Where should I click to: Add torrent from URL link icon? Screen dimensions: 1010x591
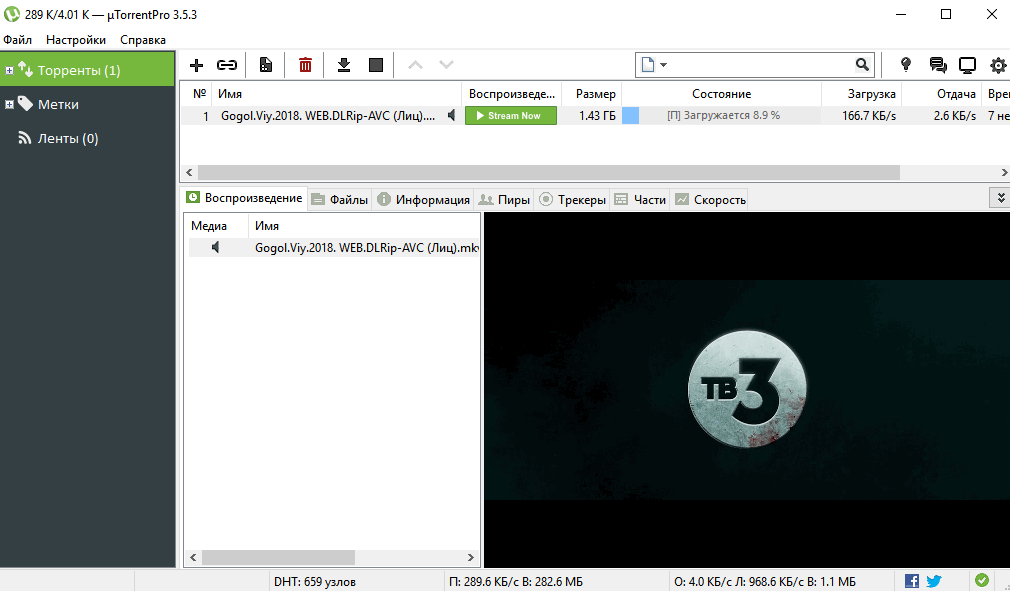tap(227, 65)
